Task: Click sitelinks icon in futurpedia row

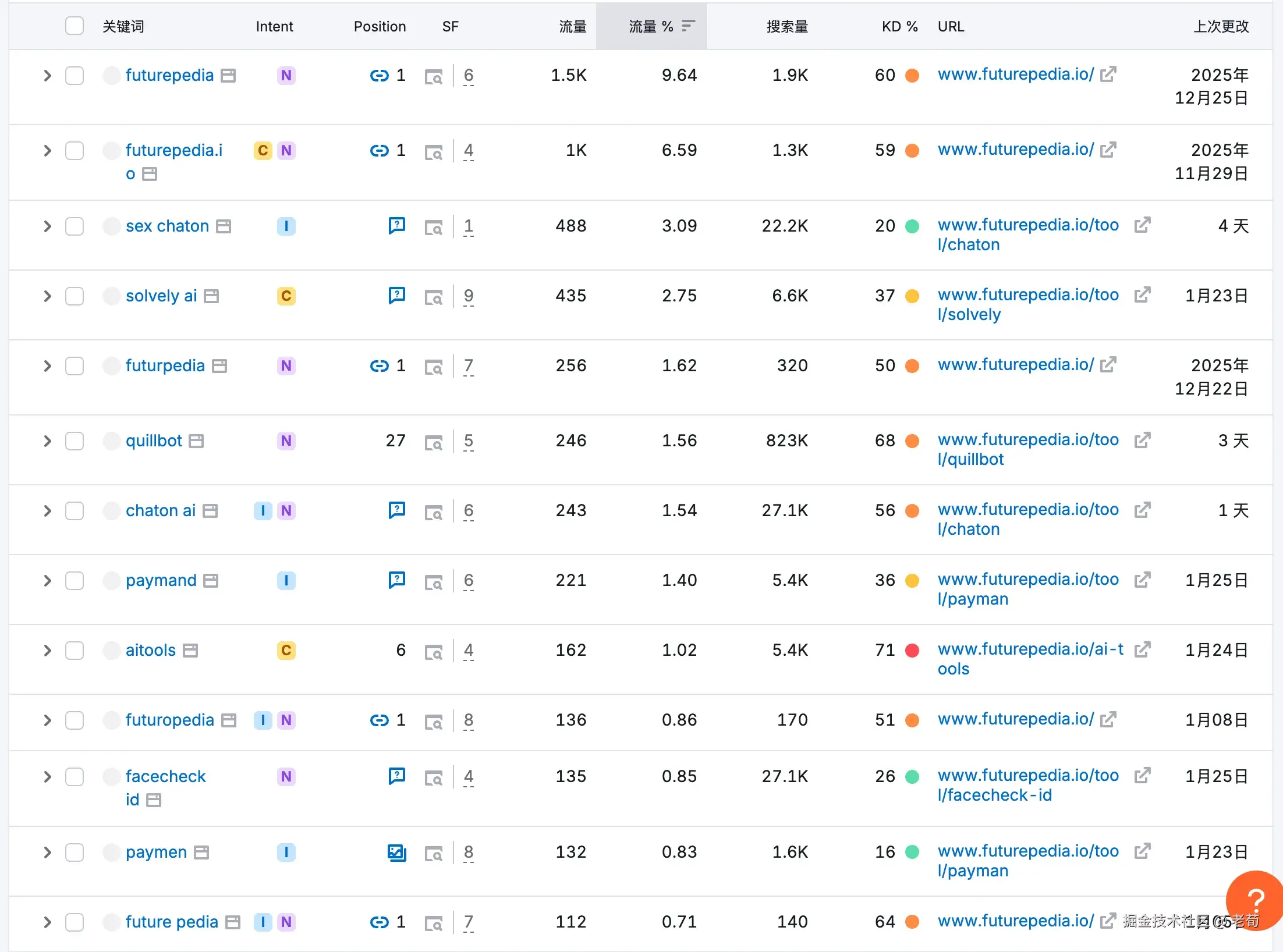Action: click(379, 366)
